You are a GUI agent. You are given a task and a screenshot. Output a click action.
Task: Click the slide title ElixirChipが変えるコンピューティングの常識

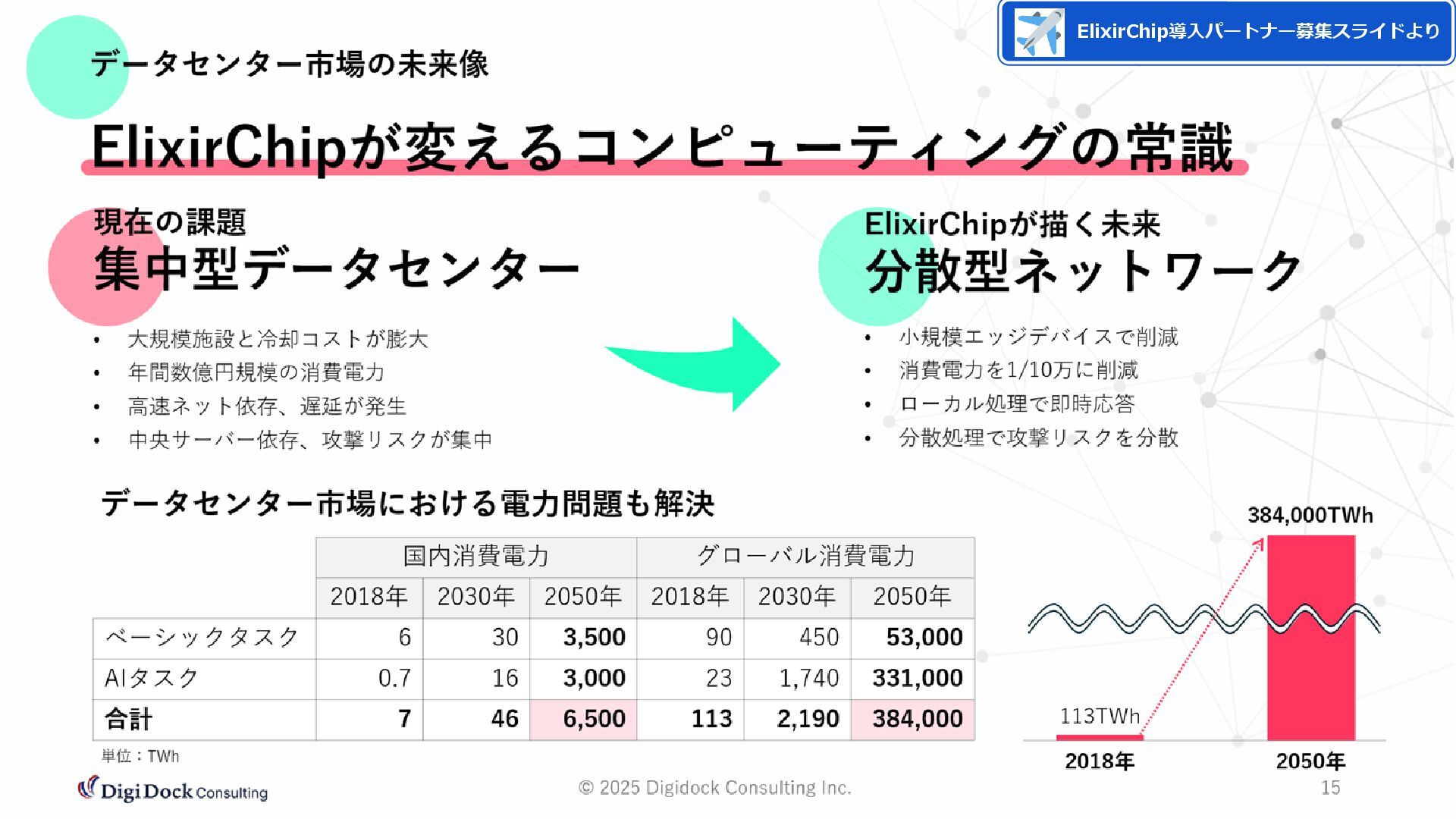pos(661,148)
